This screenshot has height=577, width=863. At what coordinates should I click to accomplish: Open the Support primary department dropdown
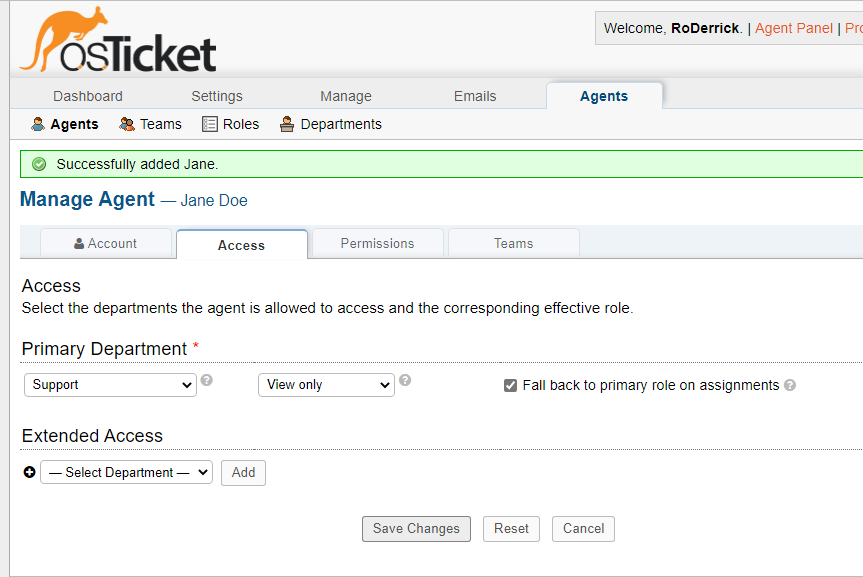110,385
